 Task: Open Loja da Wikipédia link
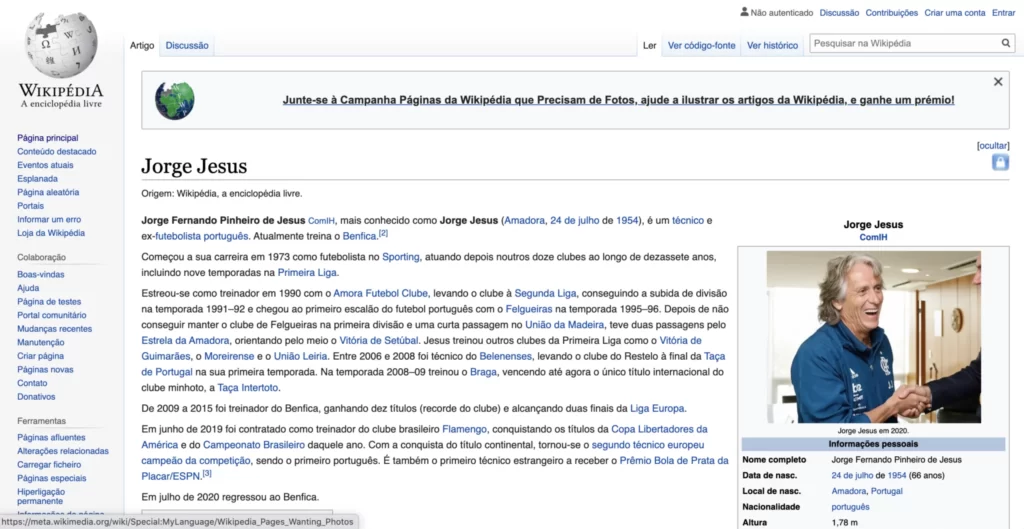coord(51,233)
